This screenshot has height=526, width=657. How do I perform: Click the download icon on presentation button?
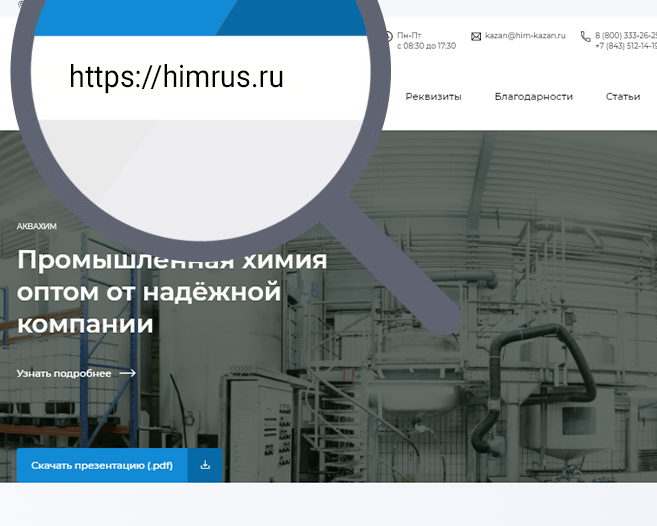click(205, 465)
